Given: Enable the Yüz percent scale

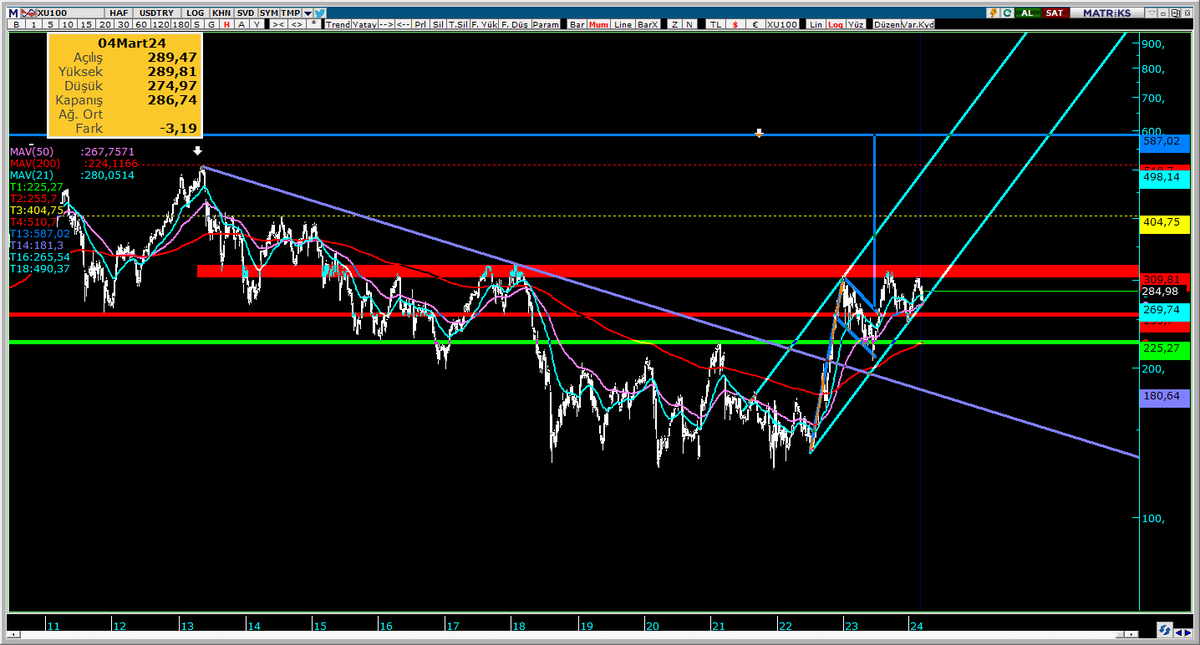Looking at the screenshot, I should pos(855,24).
